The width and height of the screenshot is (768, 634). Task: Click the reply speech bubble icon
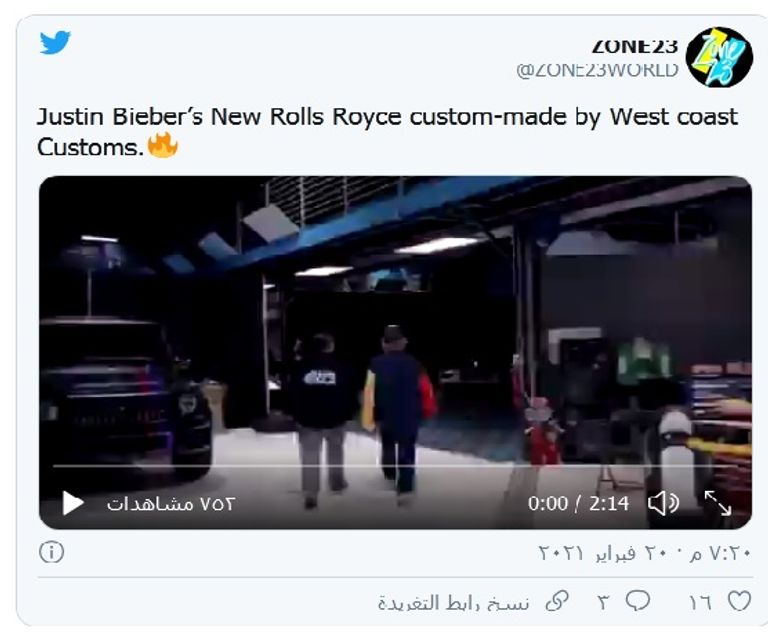(x=637, y=601)
